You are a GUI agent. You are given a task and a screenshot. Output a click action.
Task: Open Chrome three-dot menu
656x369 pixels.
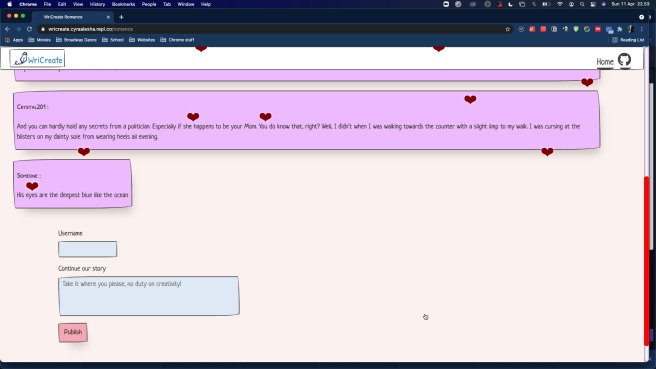pyautogui.click(x=641, y=29)
